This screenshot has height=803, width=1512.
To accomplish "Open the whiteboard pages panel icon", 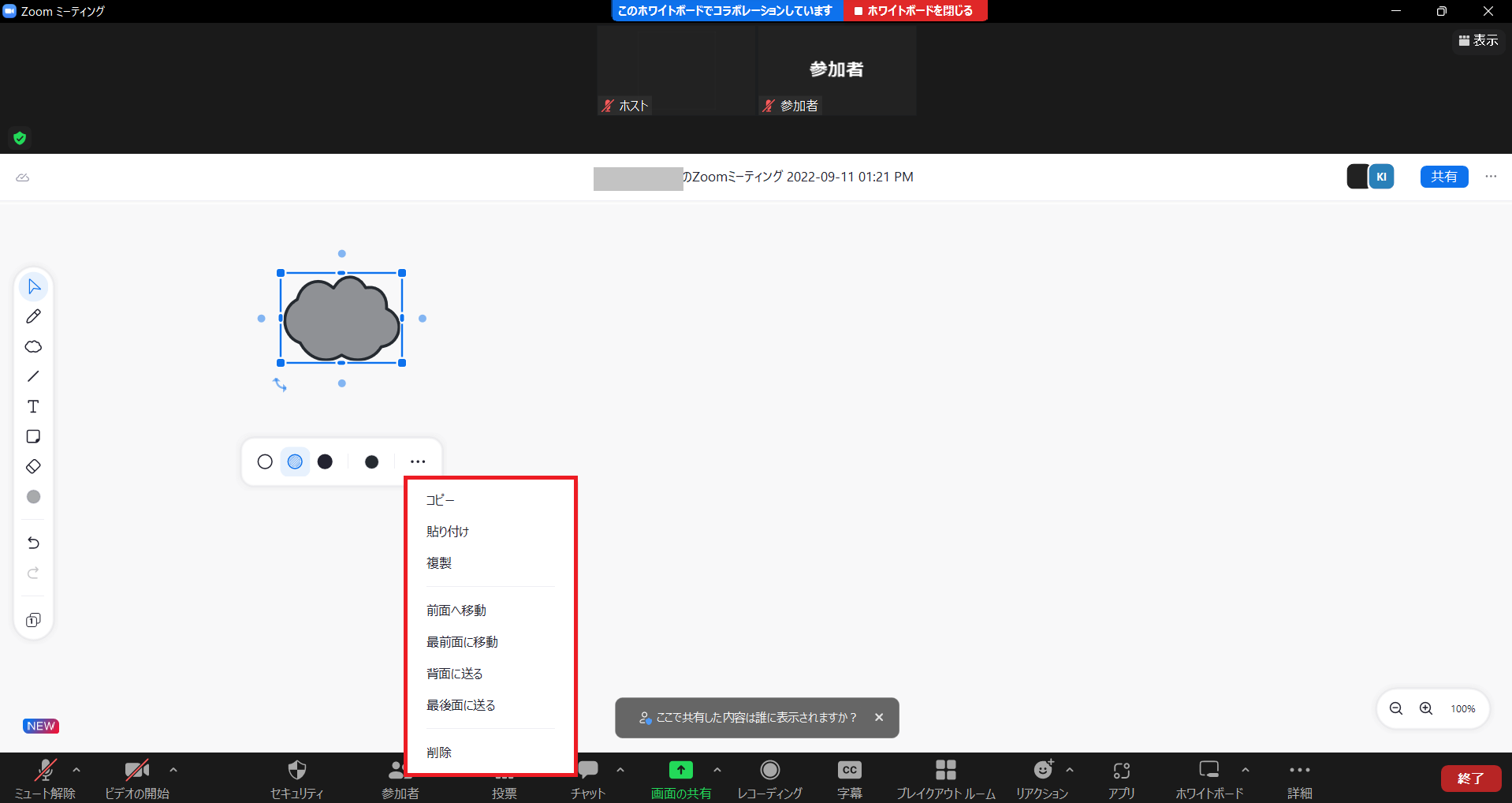I will pos(33,620).
